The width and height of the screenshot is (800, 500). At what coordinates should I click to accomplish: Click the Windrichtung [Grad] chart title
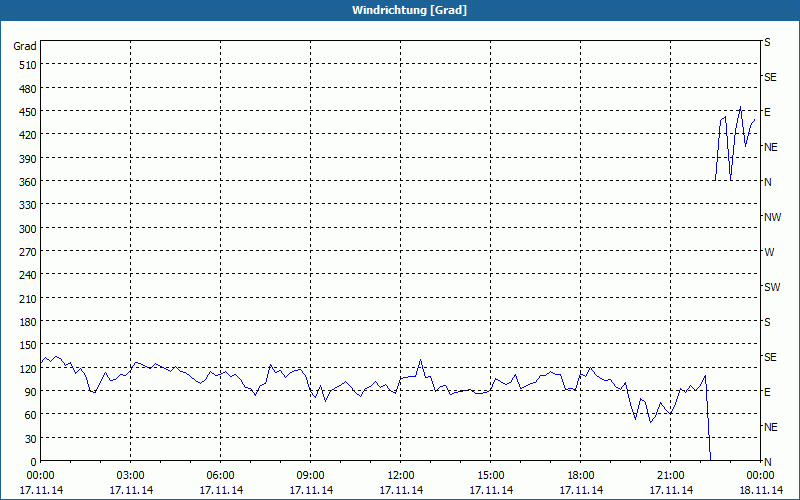409,10
